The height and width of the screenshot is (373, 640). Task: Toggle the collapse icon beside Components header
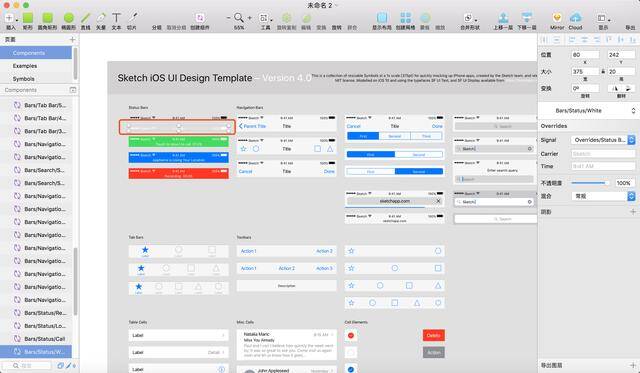73,90
